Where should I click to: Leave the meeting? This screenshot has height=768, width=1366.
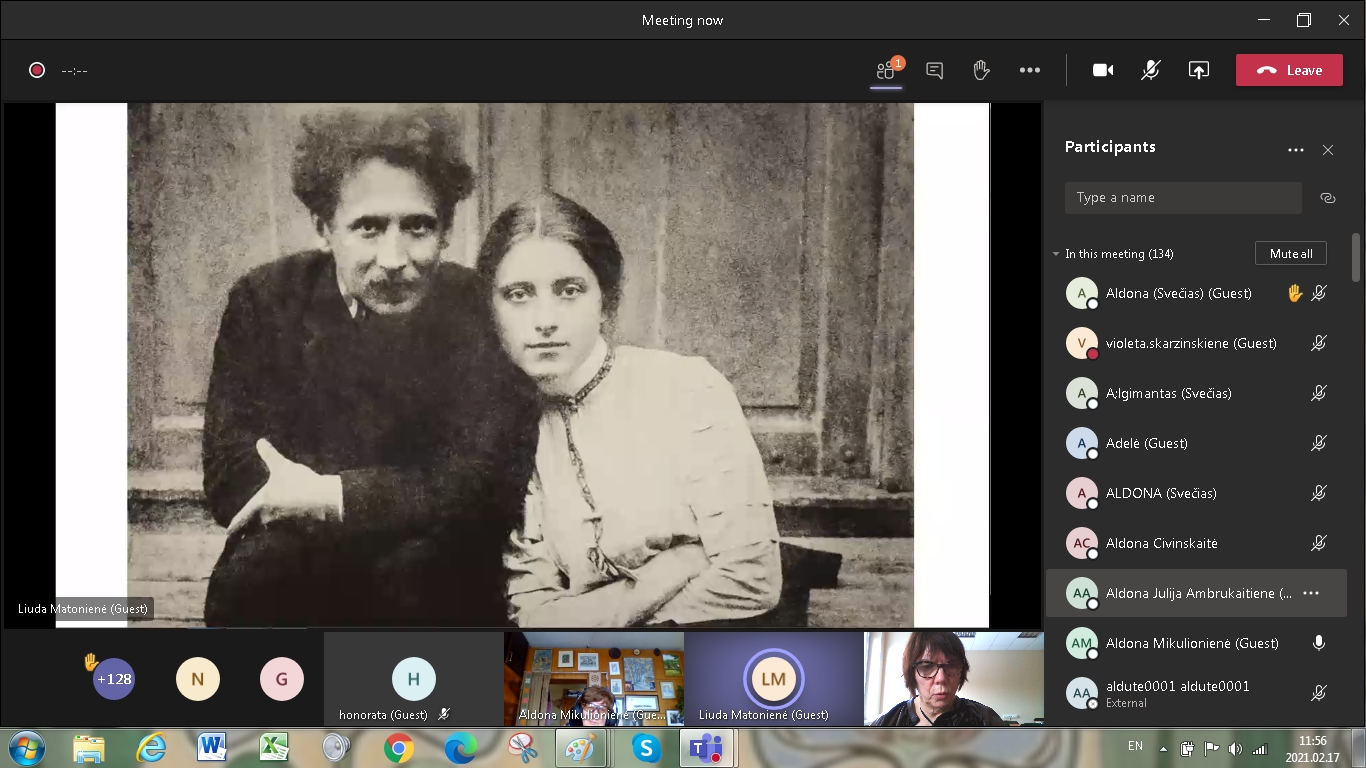tap(1289, 70)
